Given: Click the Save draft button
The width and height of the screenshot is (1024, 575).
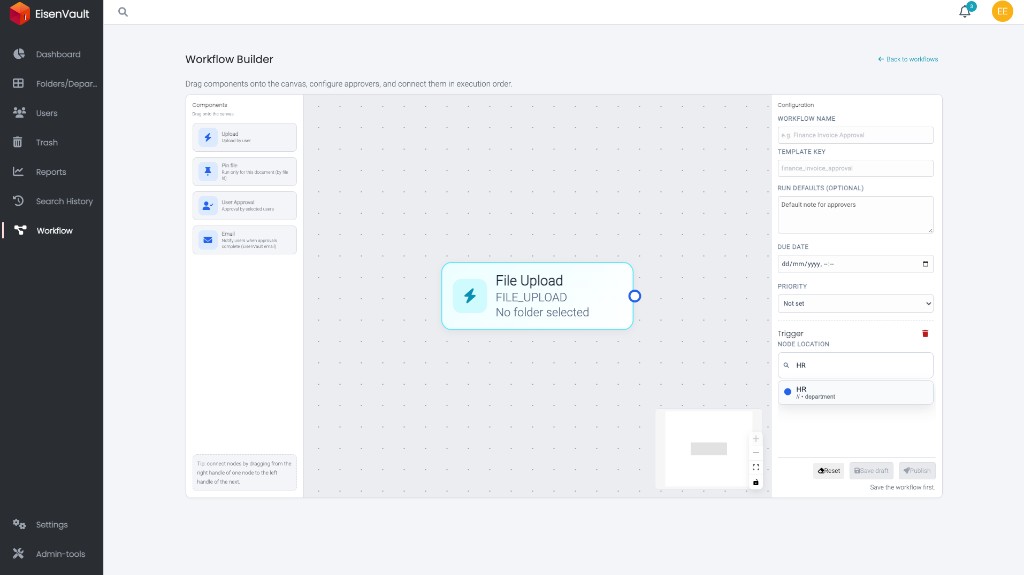Looking at the screenshot, I should 871,470.
